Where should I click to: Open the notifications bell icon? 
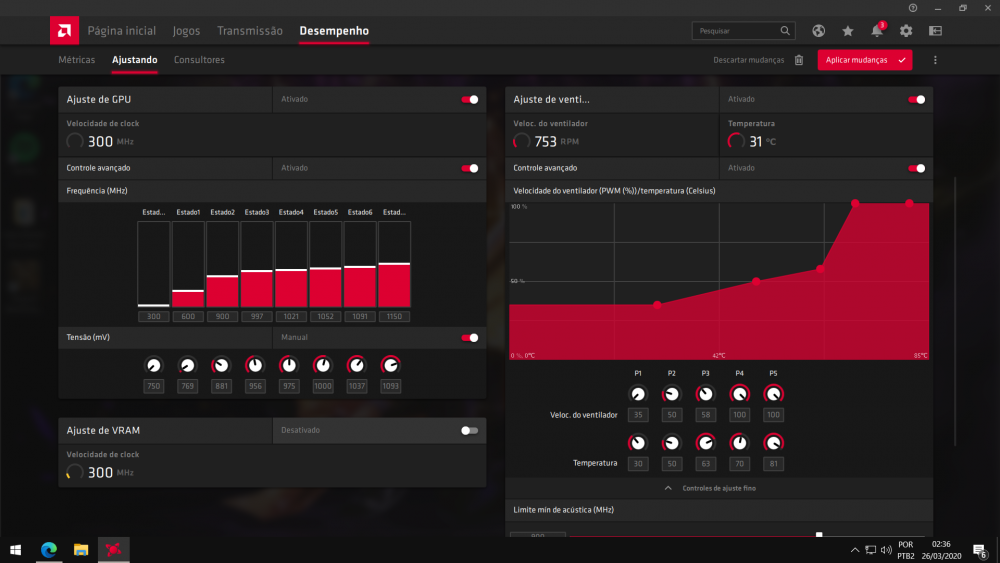tap(877, 31)
